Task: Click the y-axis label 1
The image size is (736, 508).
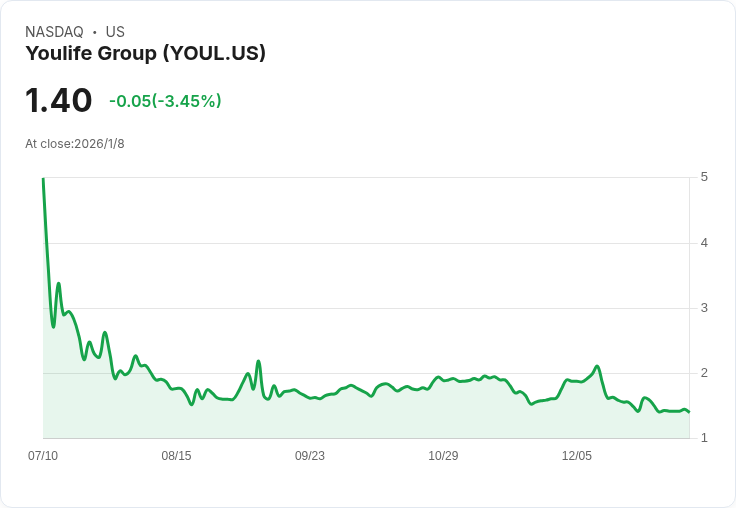Action: tap(704, 438)
